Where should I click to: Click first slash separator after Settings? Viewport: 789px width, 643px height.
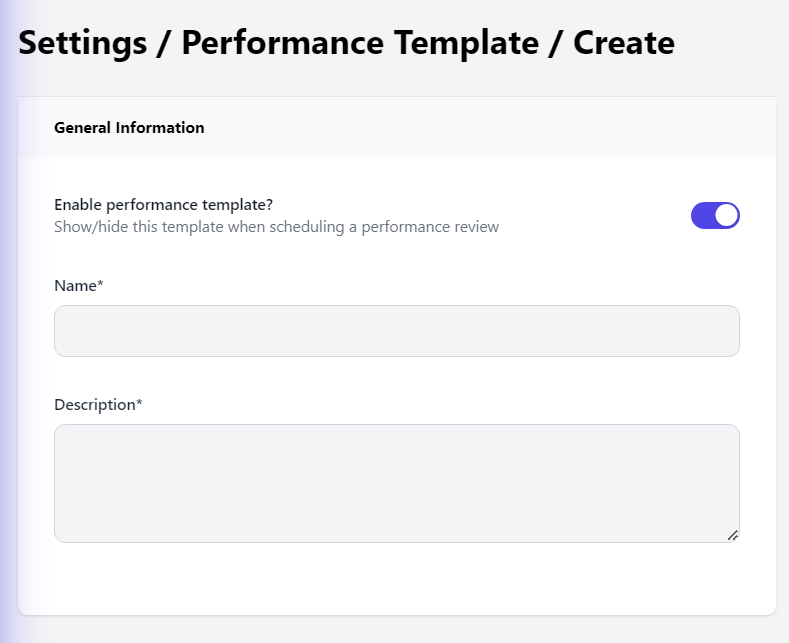point(164,43)
